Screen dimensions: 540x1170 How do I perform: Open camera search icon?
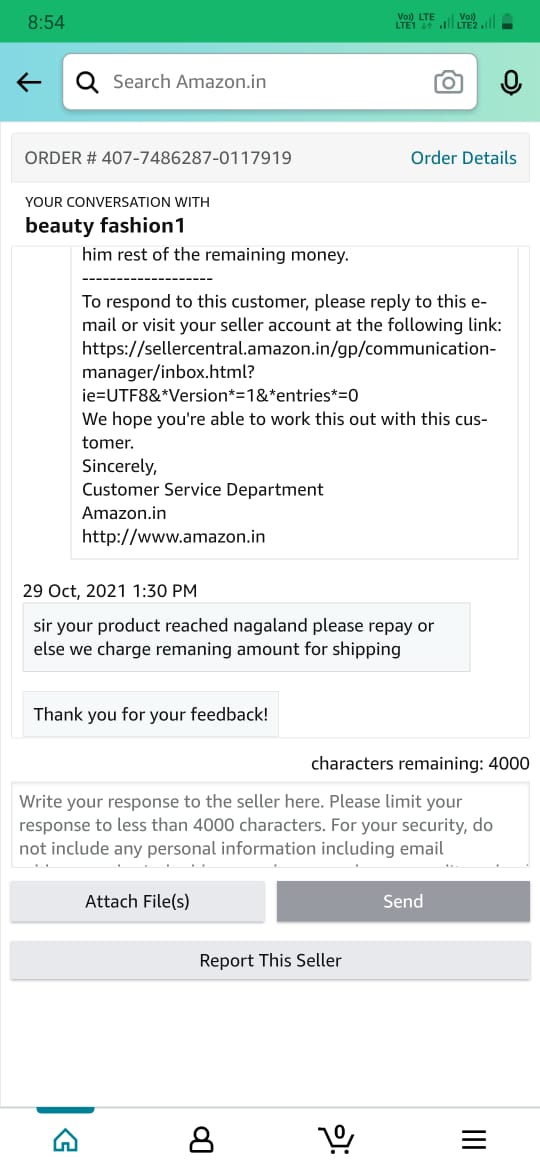pyautogui.click(x=448, y=82)
